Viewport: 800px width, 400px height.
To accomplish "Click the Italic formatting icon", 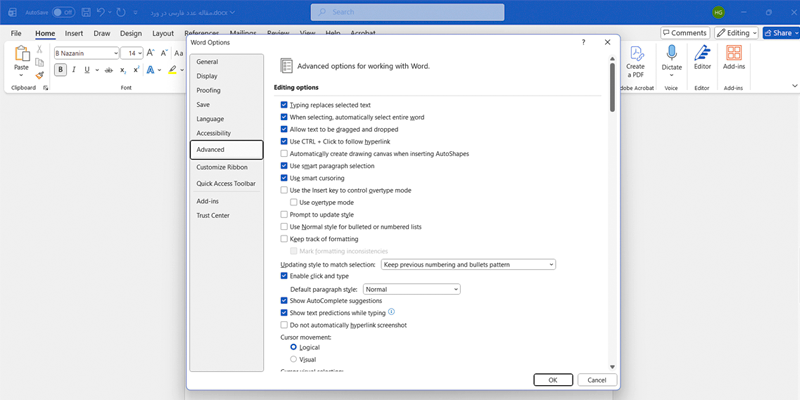I will [x=75, y=70].
